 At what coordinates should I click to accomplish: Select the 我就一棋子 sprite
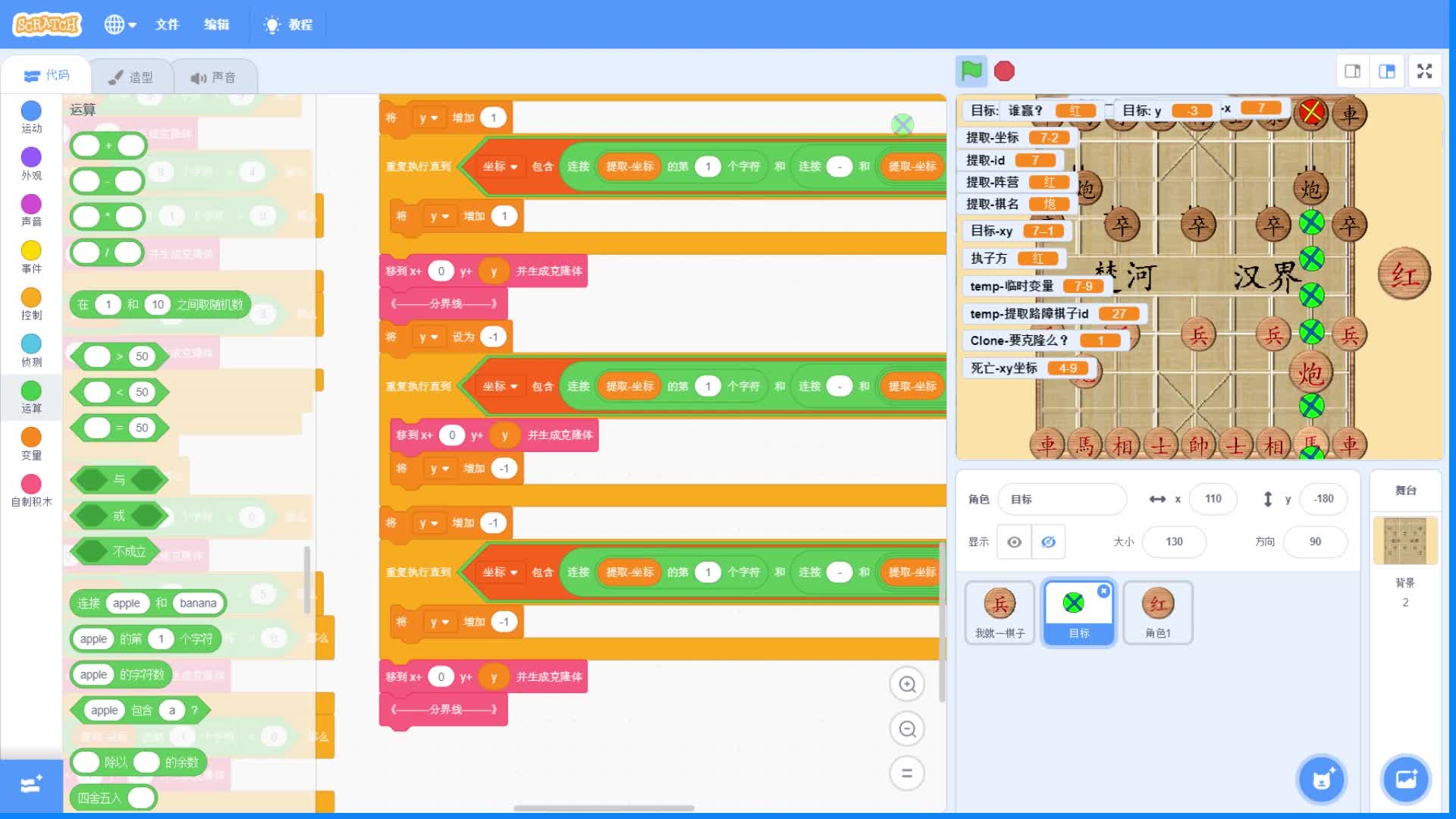999,613
